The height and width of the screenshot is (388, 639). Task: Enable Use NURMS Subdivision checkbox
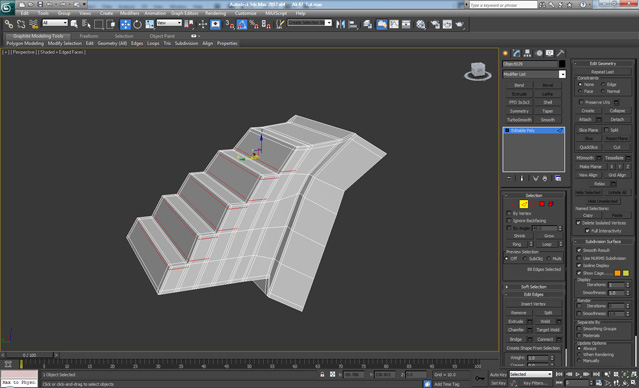click(x=579, y=258)
